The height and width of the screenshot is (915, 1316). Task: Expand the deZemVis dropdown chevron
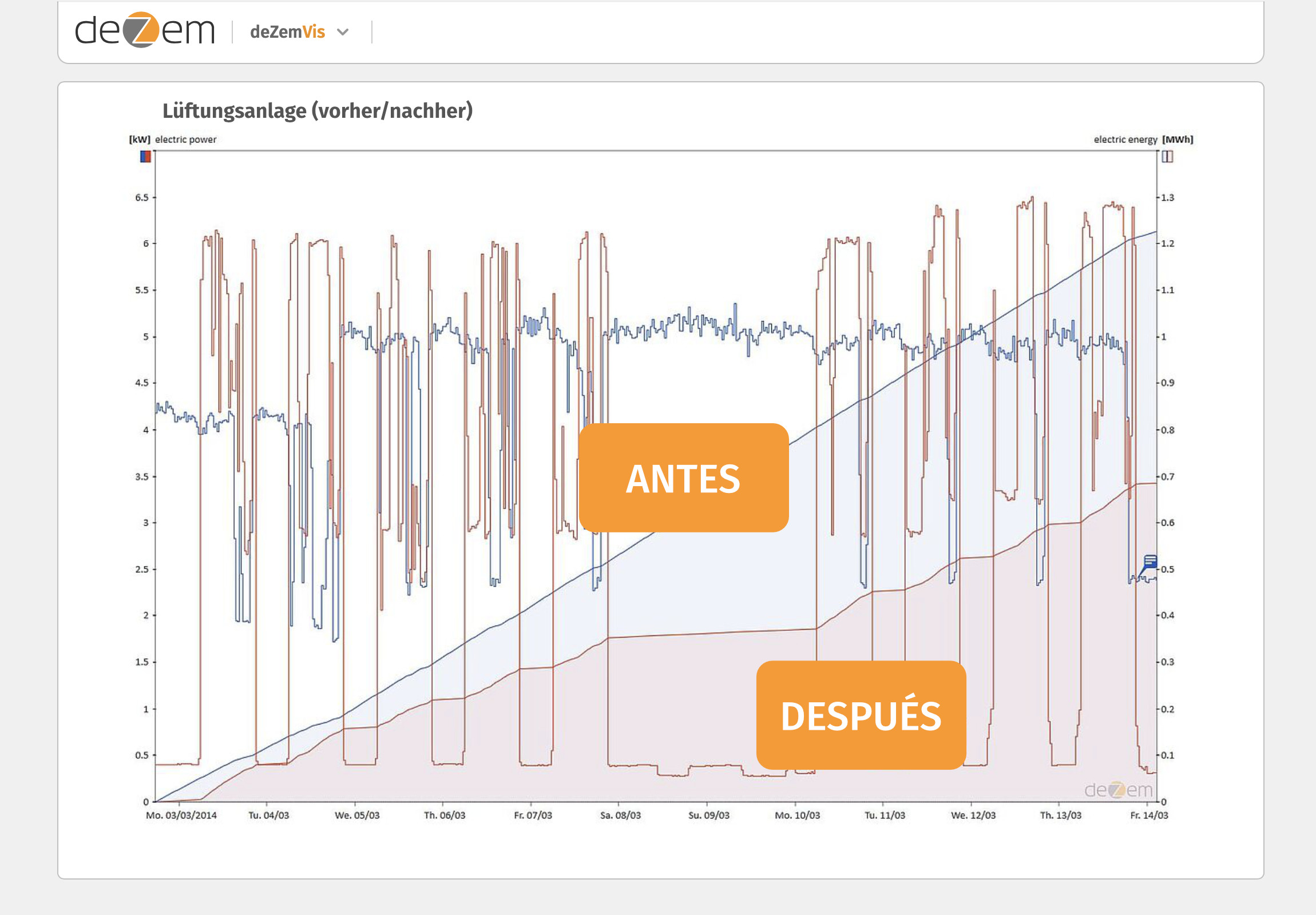pos(343,32)
